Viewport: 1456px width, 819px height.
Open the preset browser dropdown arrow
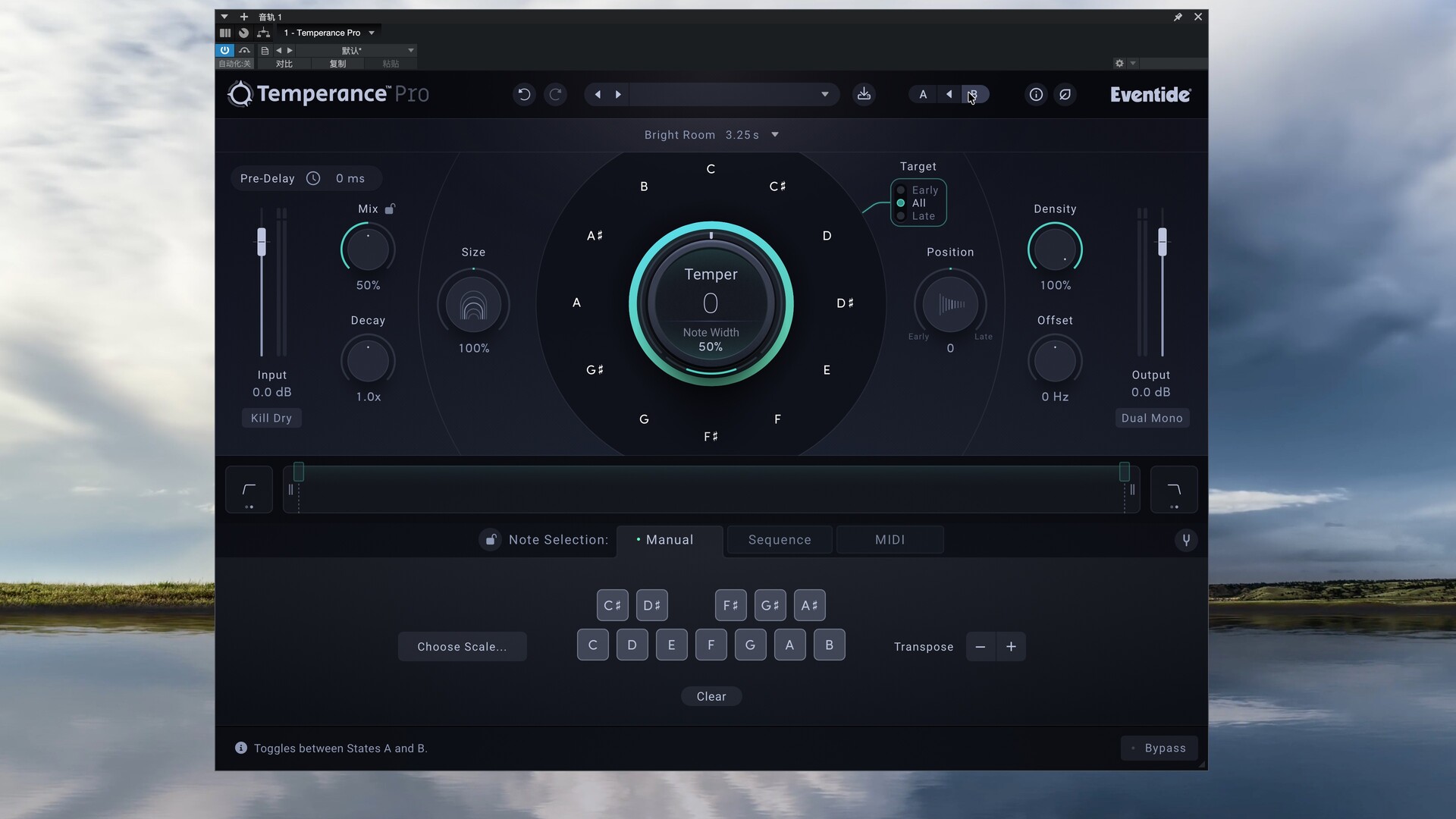(824, 94)
